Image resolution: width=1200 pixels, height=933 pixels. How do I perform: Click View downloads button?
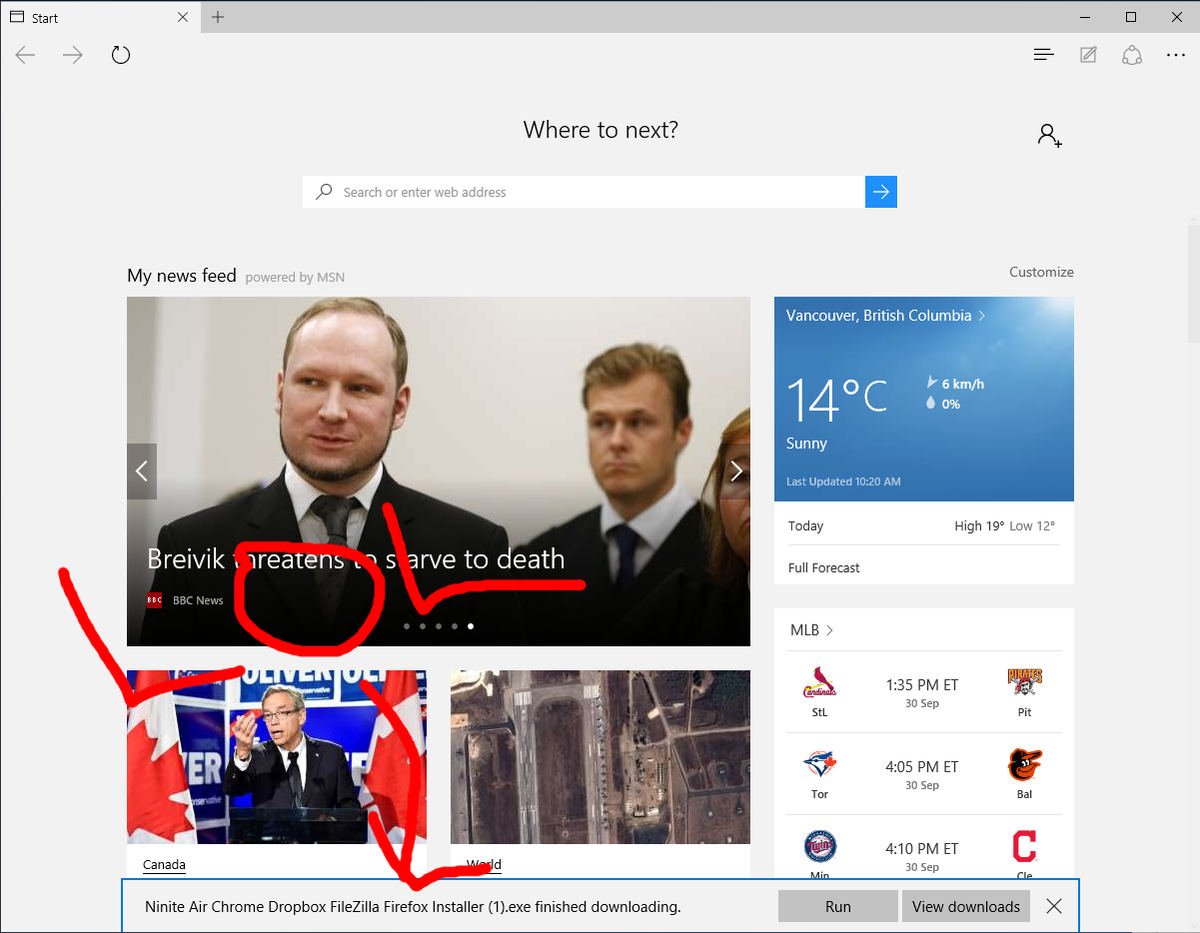click(966, 906)
